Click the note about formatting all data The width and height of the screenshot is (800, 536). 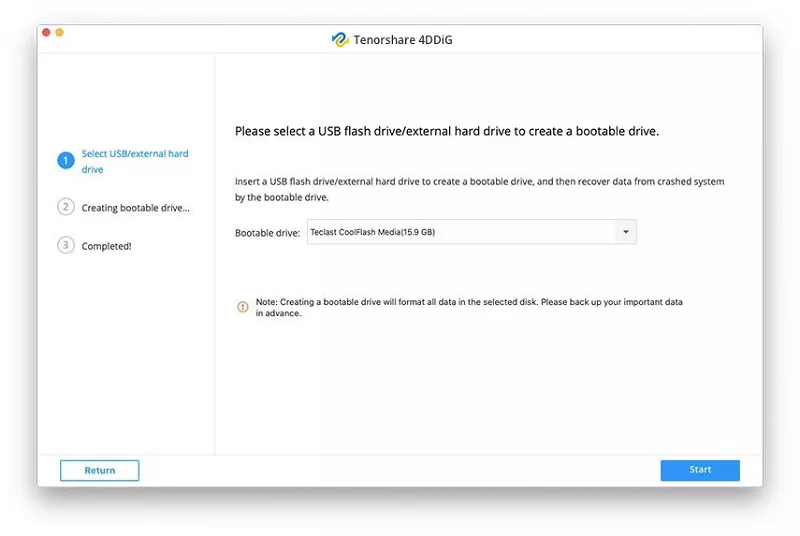coord(469,308)
